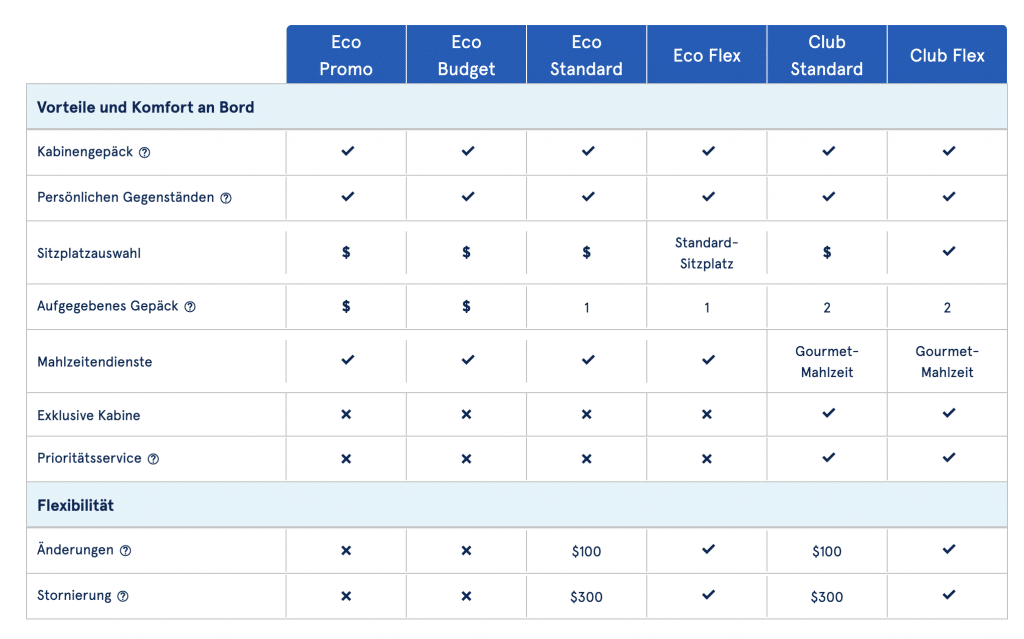
Task: Click the Standard-Sitzplatz text under Eco Flex
Action: [707, 253]
